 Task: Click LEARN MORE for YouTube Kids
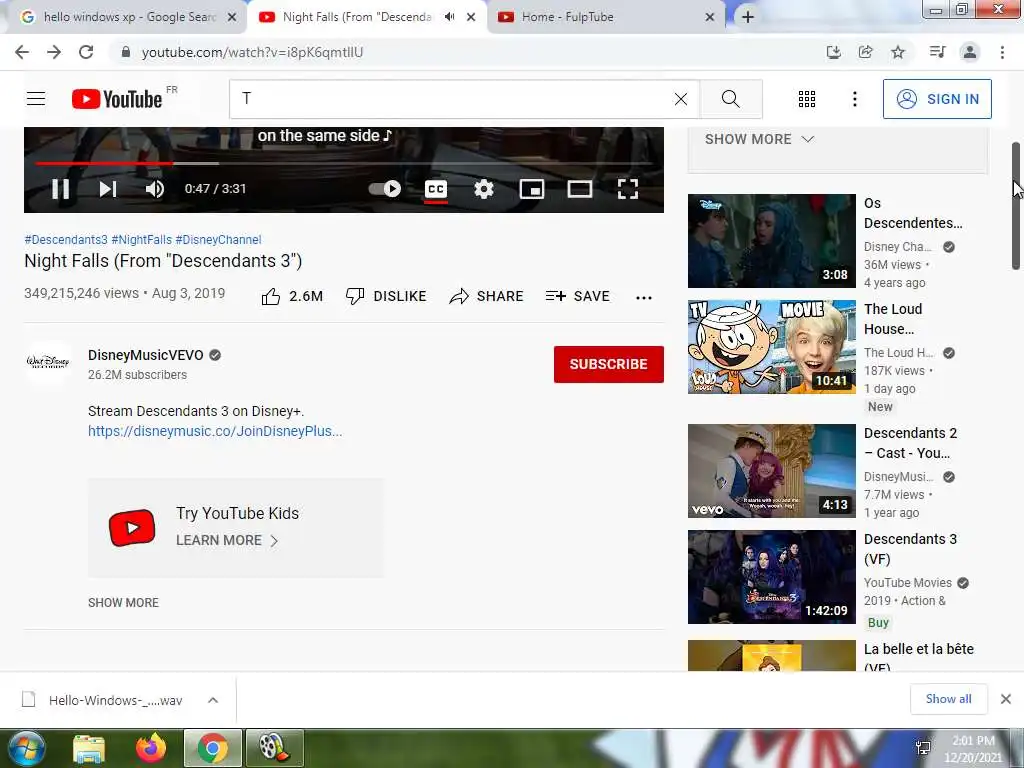point(227,540)
